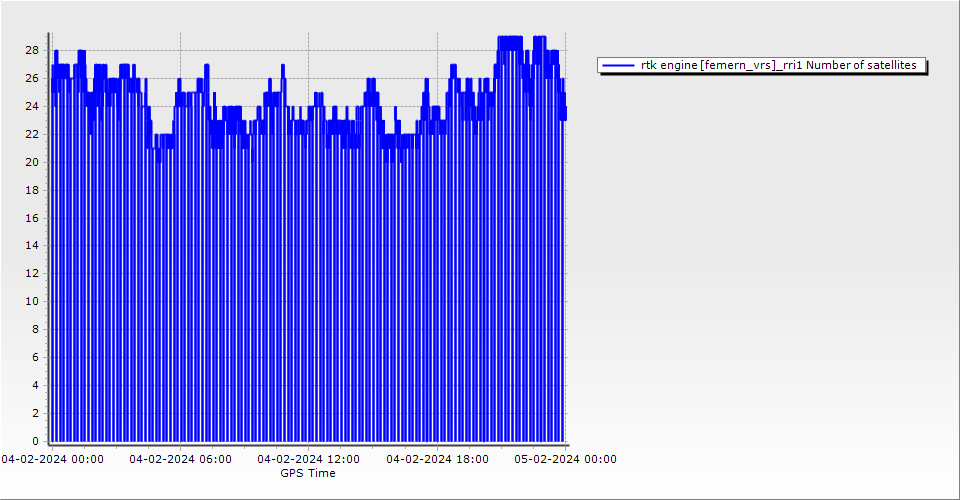Select the '04-02-2024 12:00' x-axis label
The width and height of the screenshot is (960, 500).
[x=308, y=459]
